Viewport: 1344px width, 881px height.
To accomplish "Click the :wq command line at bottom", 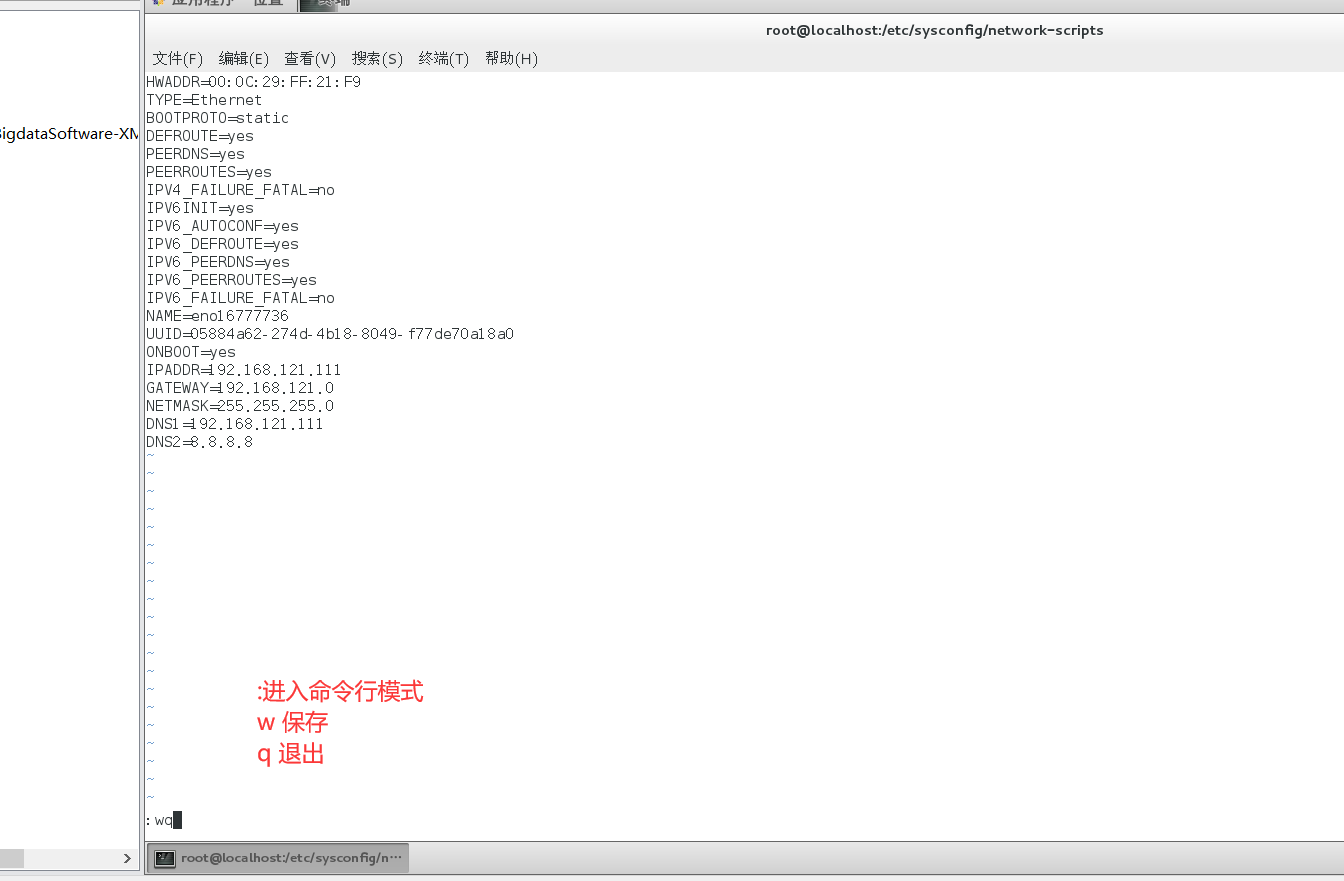I will click(164, 821).
